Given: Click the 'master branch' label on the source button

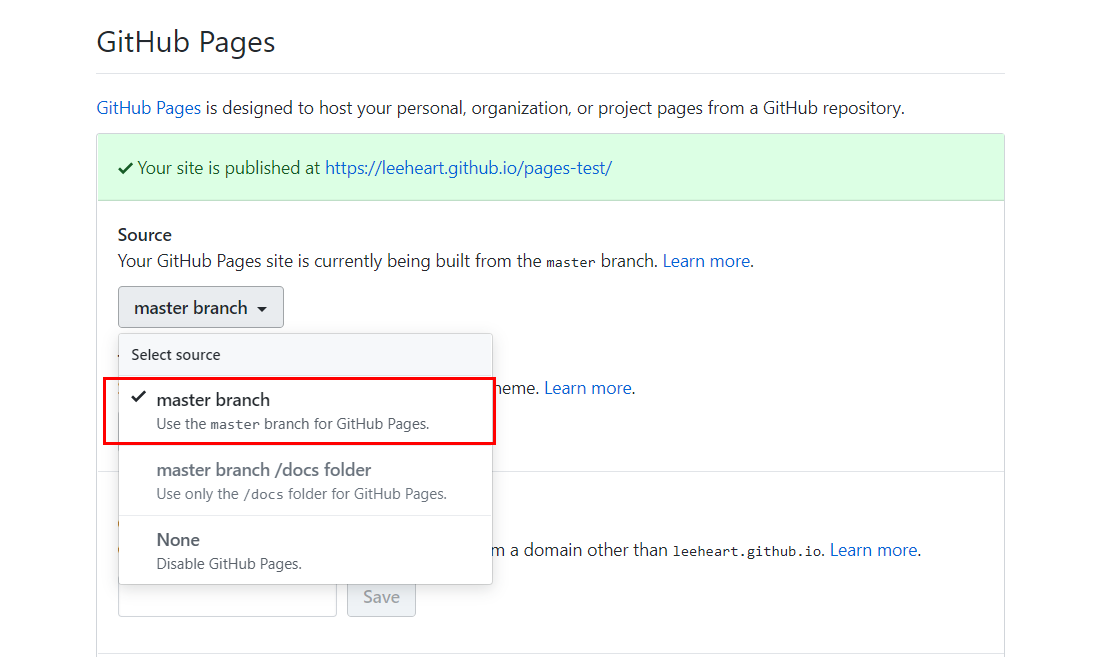Looking at the screenshot, I should 190,308.
